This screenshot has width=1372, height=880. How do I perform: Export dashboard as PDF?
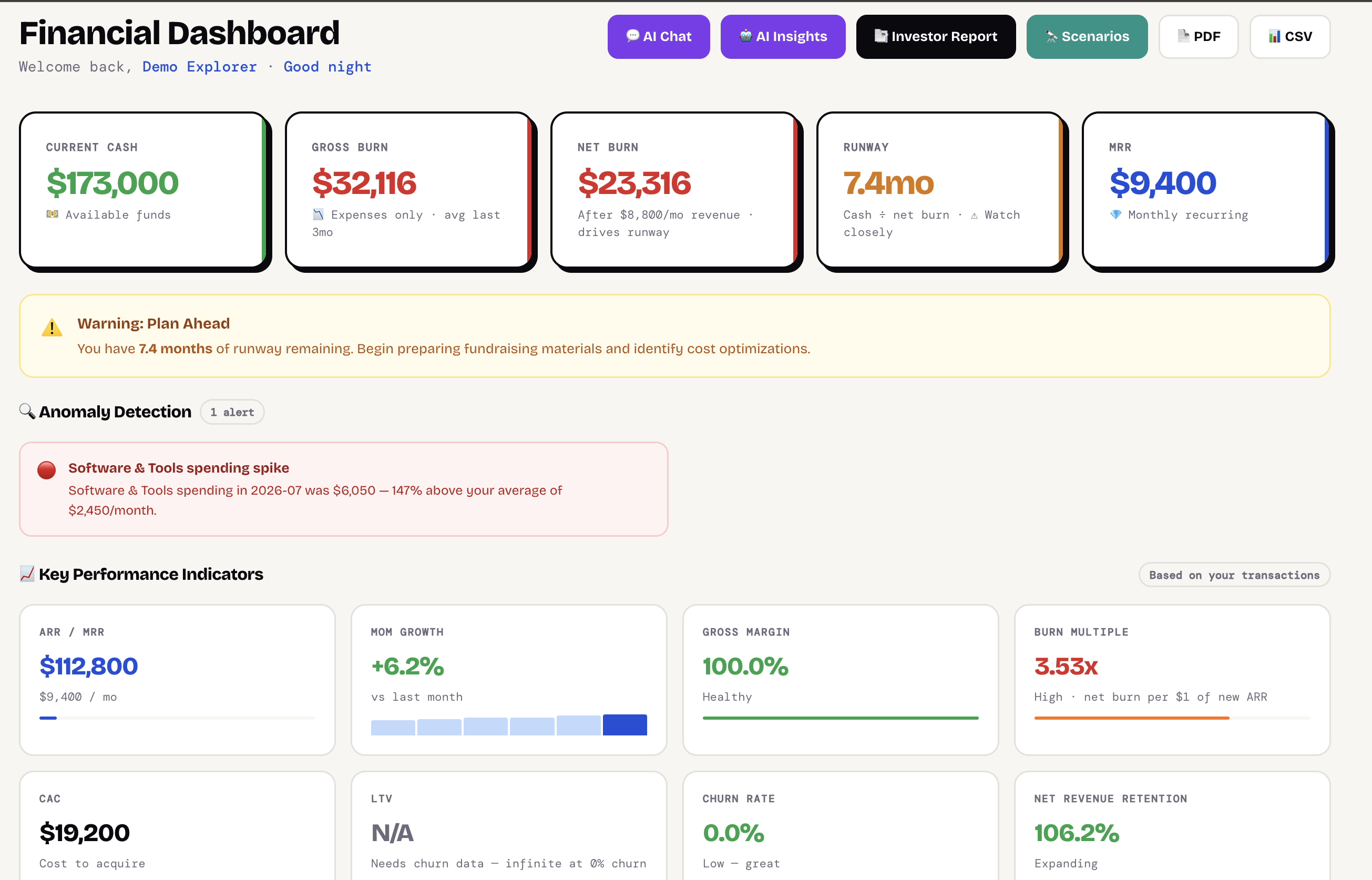pos(1199,37)
